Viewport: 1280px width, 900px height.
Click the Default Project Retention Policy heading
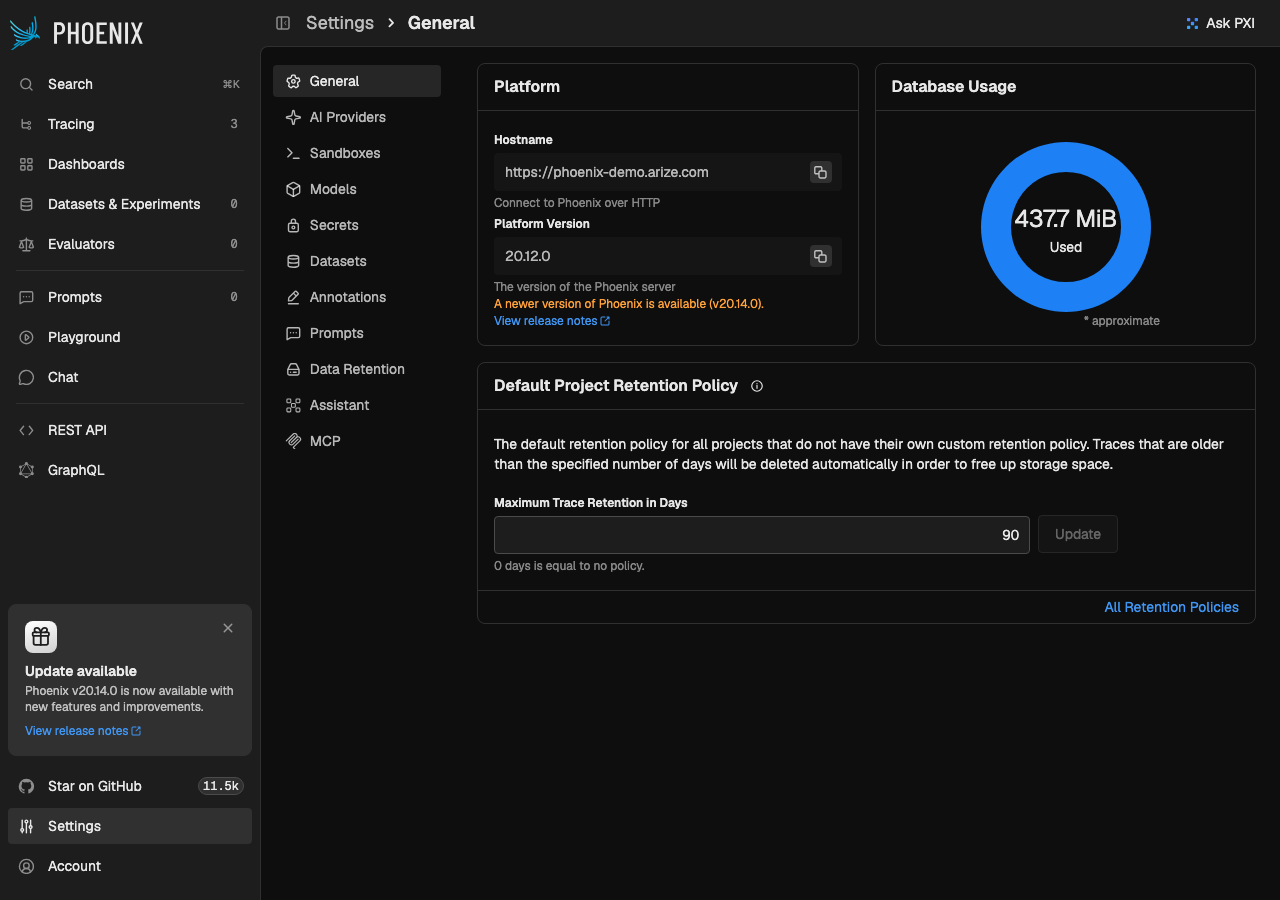coord(616,386)
